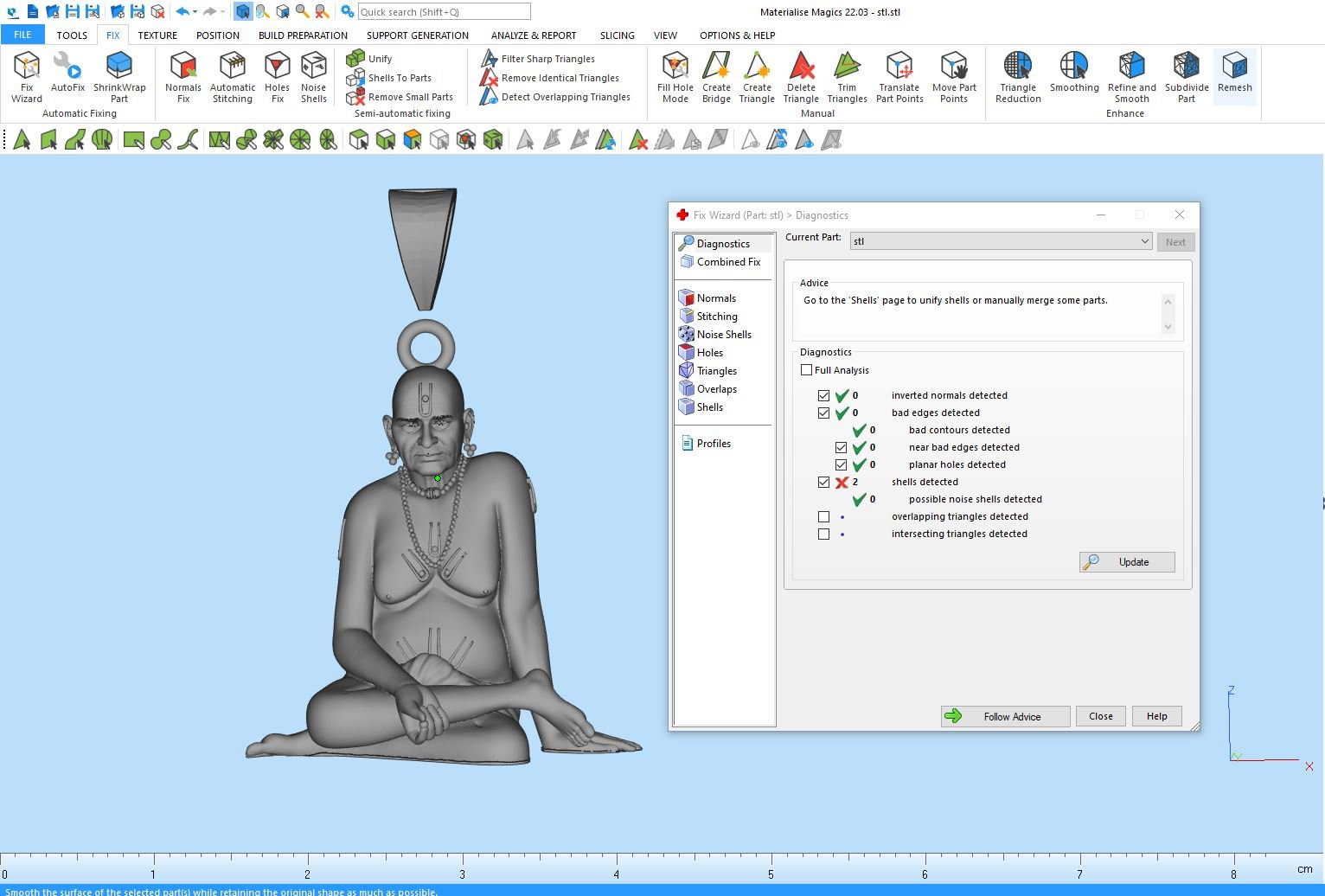The image size is (1325, 896).
Task: Open the Fix Wizard tool
Action: pyautogui.click(x=26, y=76)
